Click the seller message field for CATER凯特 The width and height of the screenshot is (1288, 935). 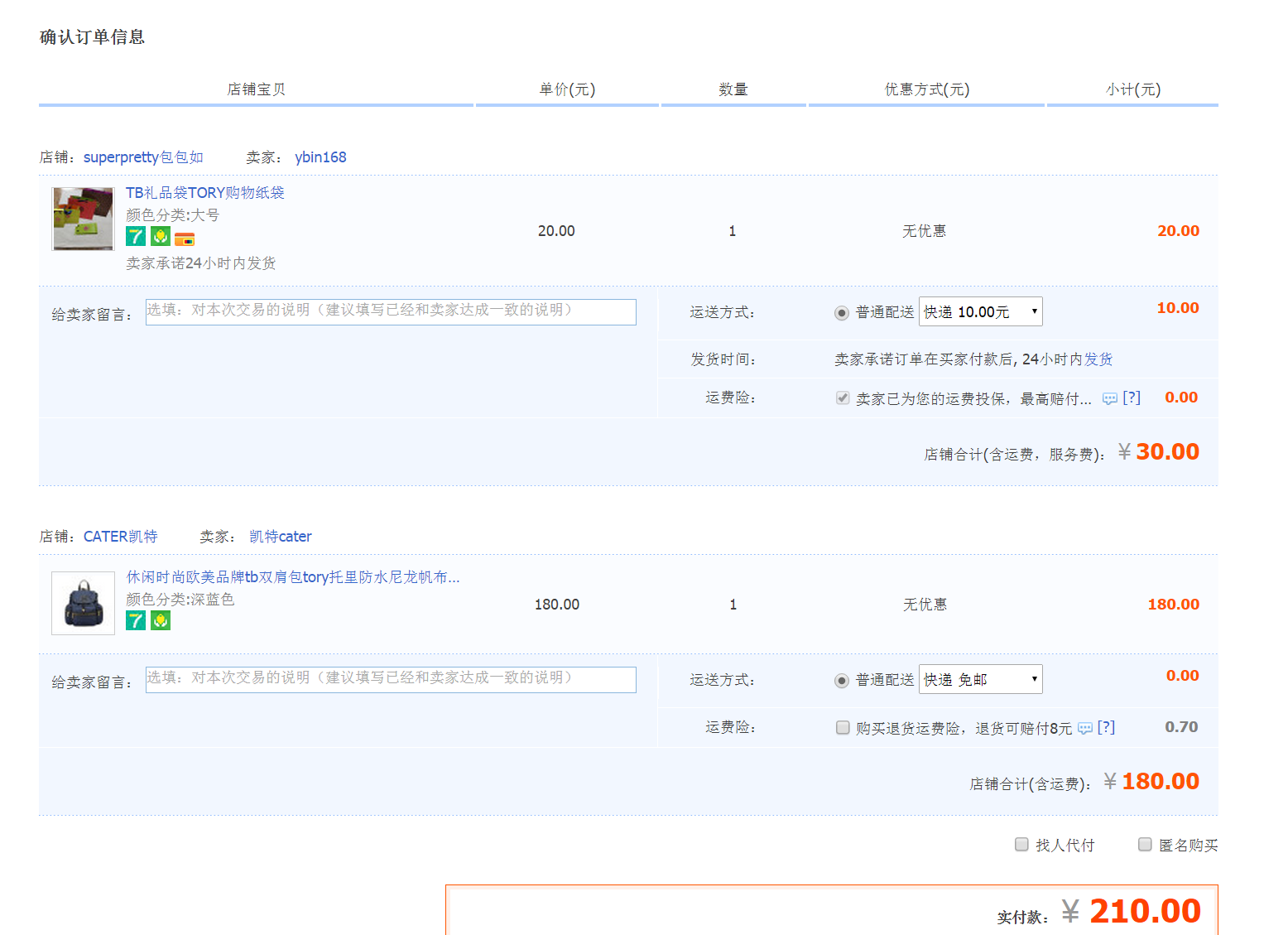click(391, 680)
